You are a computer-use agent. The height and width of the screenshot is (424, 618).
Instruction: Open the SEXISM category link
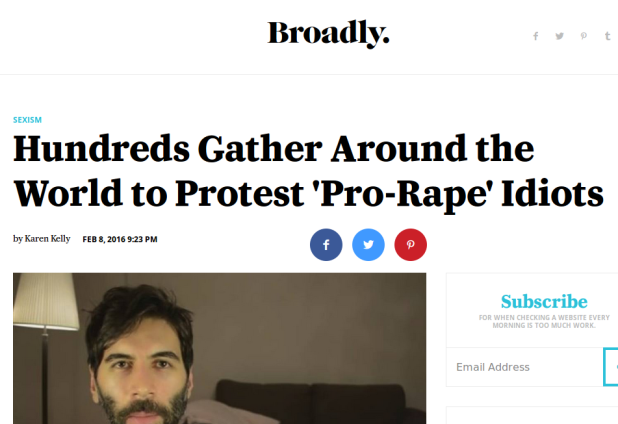[x=27, y=120]
